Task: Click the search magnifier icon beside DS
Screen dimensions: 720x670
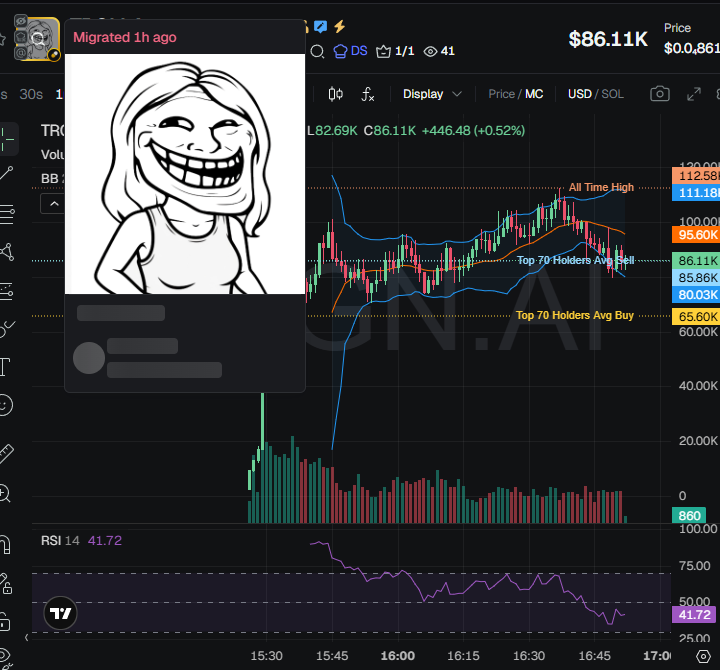Action: (317, 51)
